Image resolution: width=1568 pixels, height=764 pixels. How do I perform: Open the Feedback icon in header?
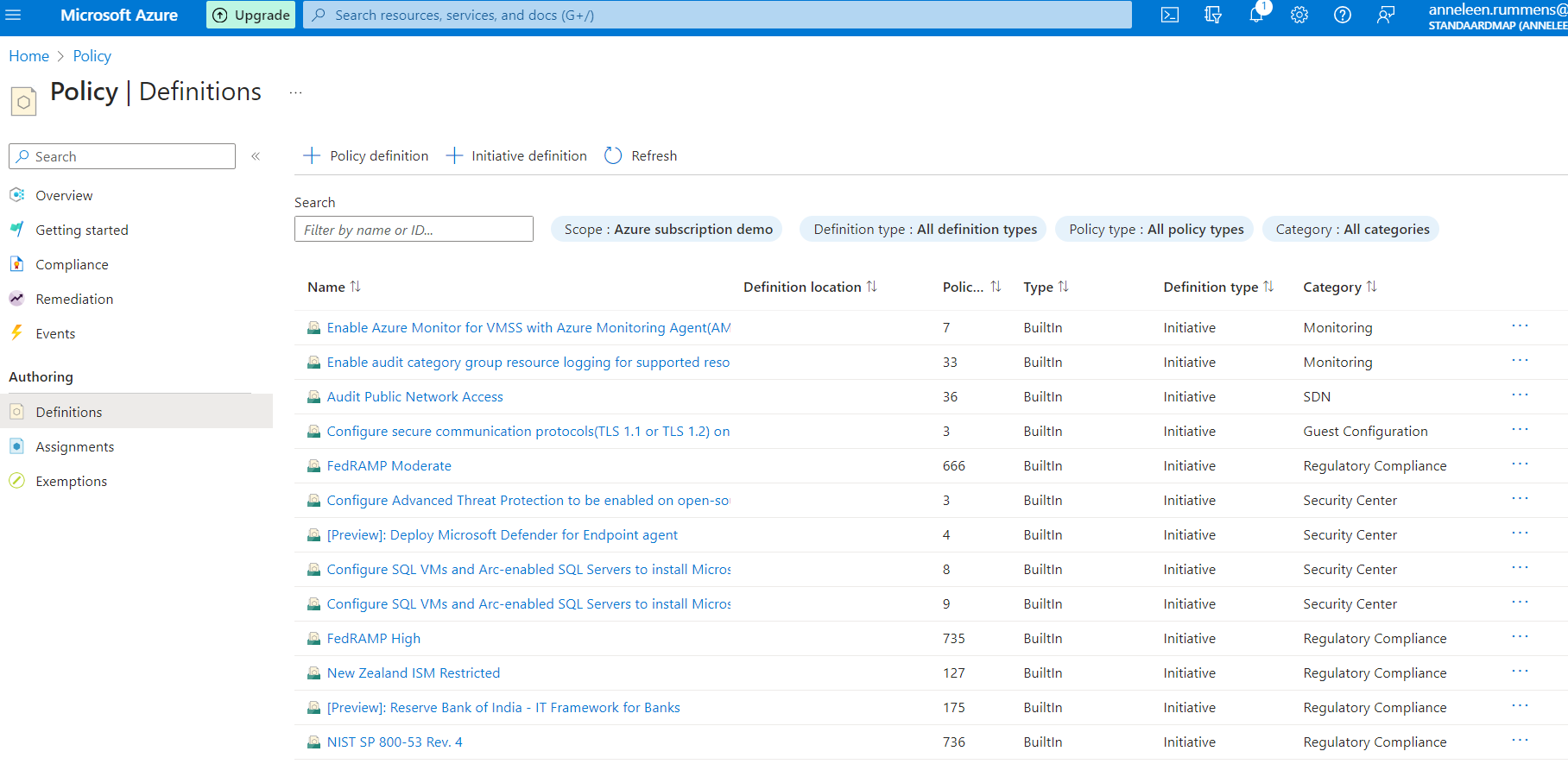point(1386,15)
